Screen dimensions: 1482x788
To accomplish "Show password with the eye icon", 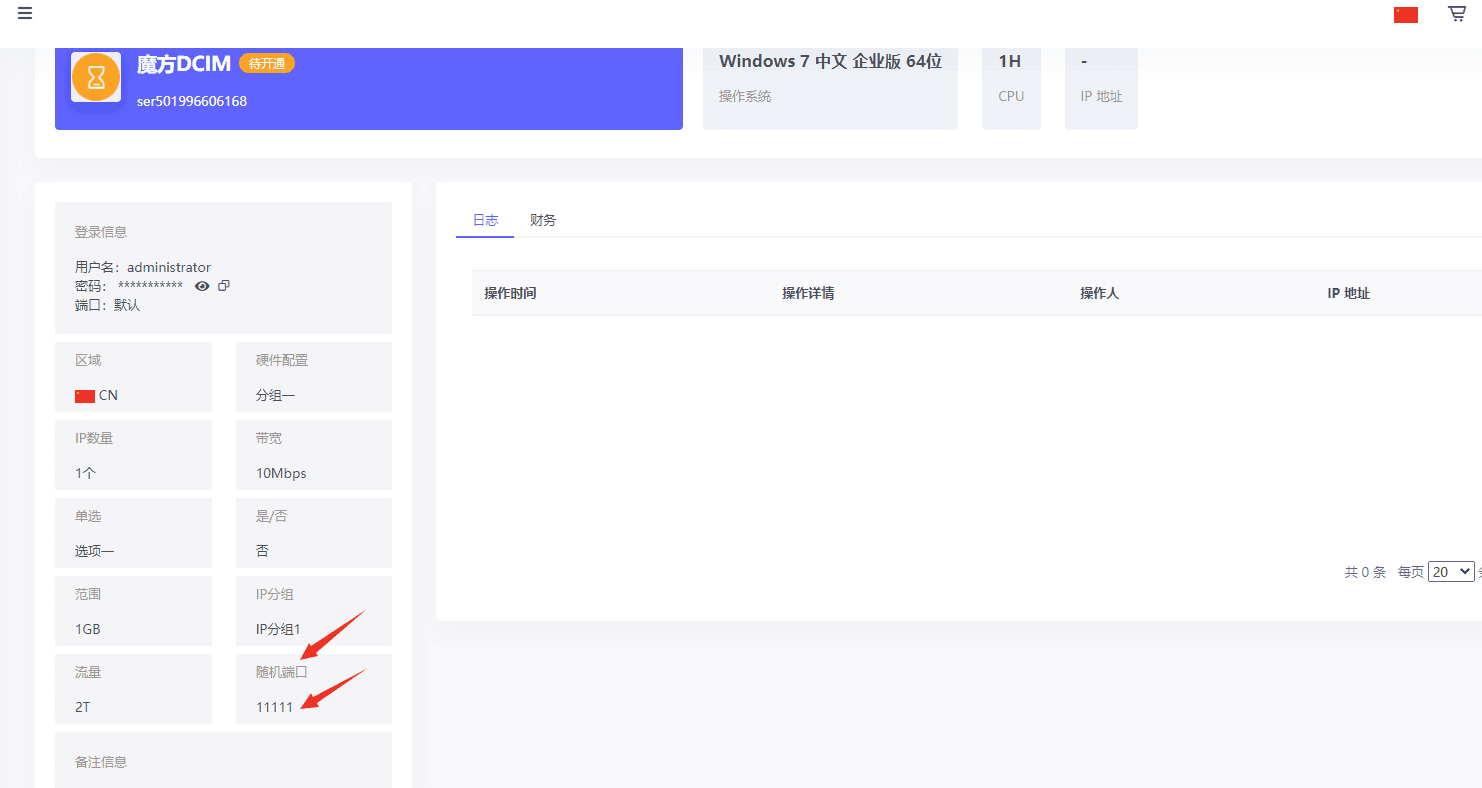I will 202,286.
